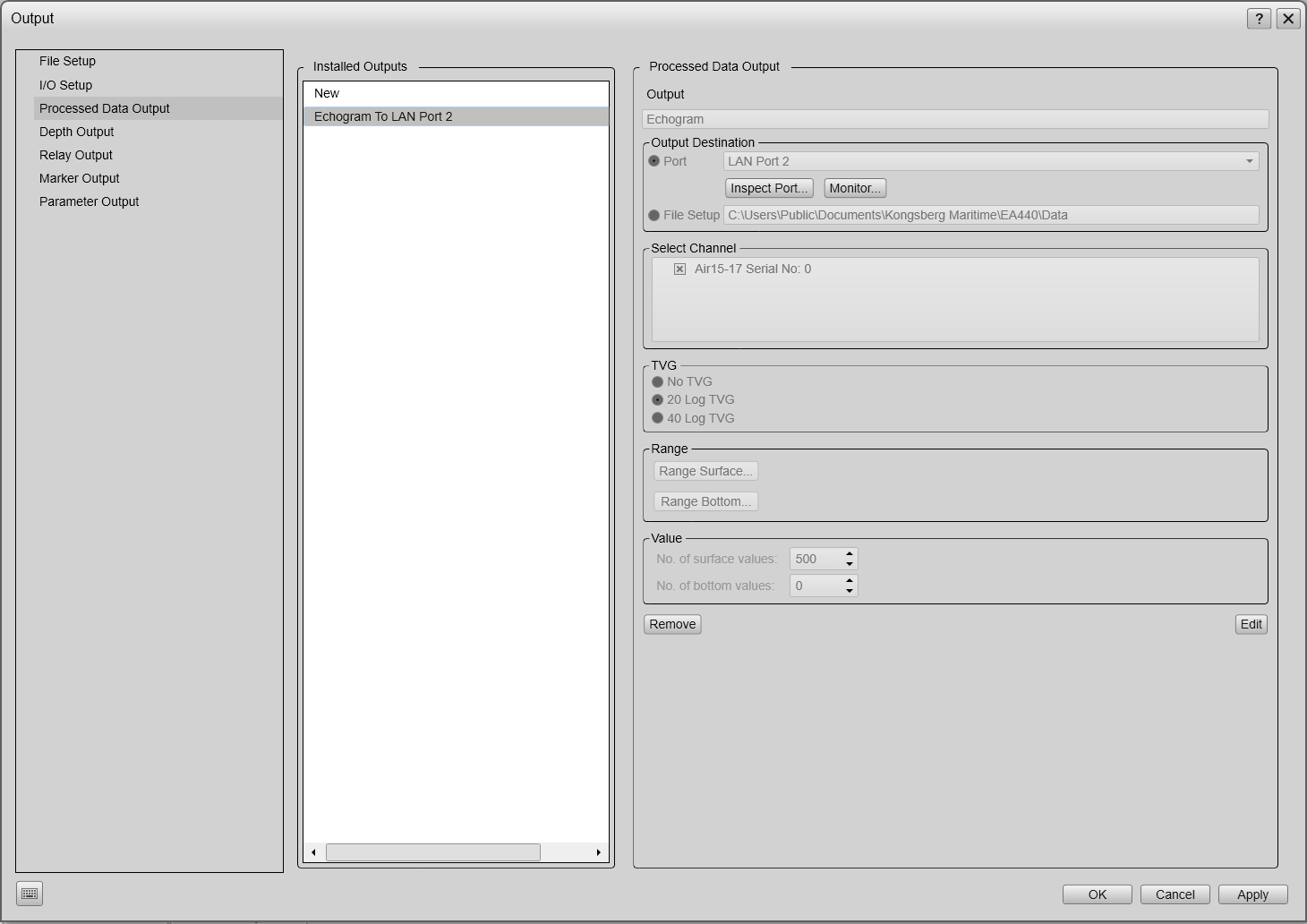Decrease number of surface values
Viewport: 1307px width, 924px height.
coord(850,564)
